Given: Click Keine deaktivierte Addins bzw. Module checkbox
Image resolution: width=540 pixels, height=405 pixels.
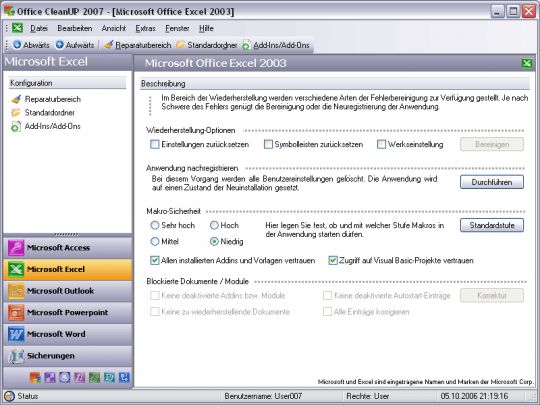Looking at the screenshot, I should (x=155, y=295).
